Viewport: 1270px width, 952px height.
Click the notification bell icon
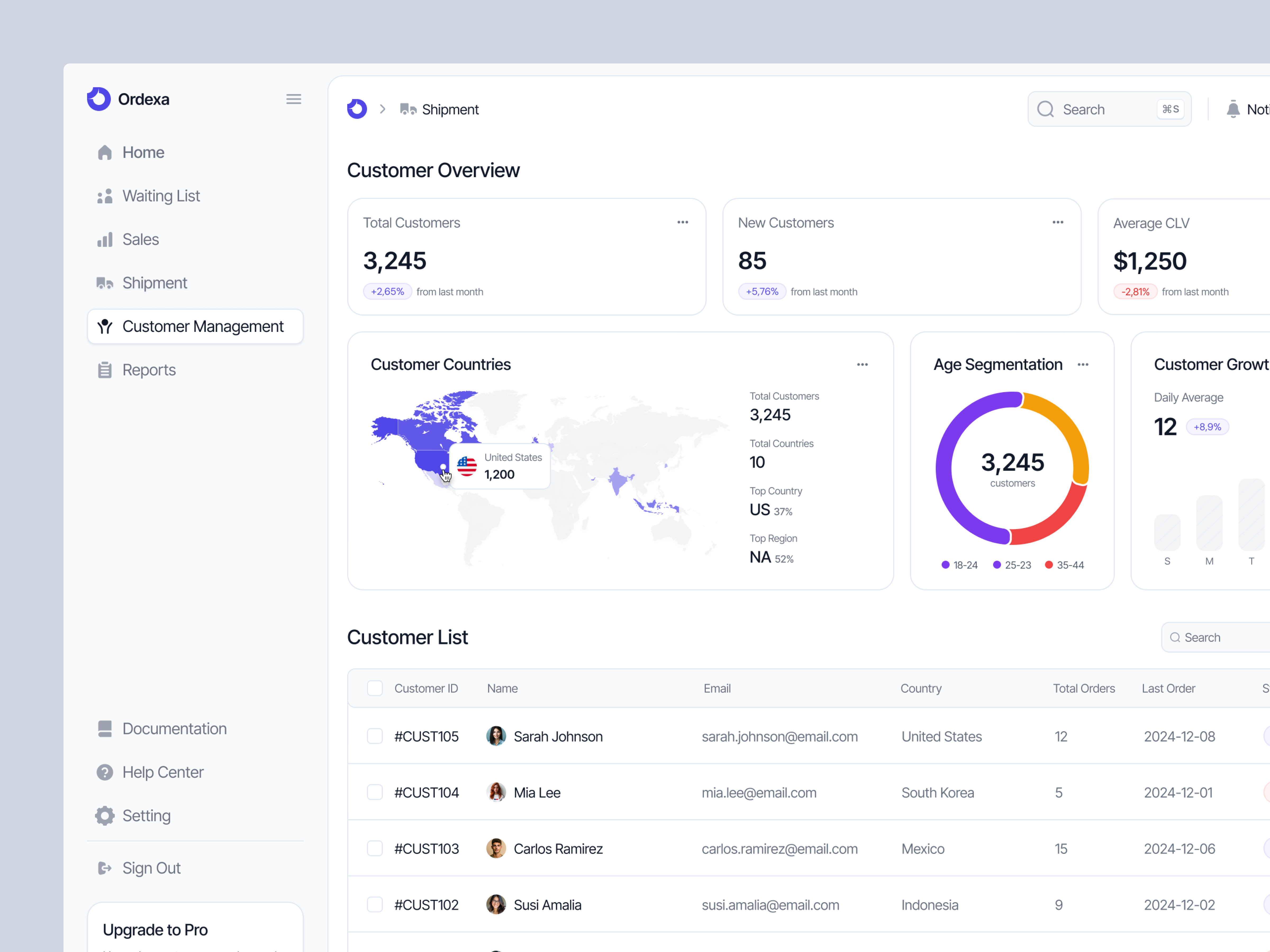click(1233, 109)
